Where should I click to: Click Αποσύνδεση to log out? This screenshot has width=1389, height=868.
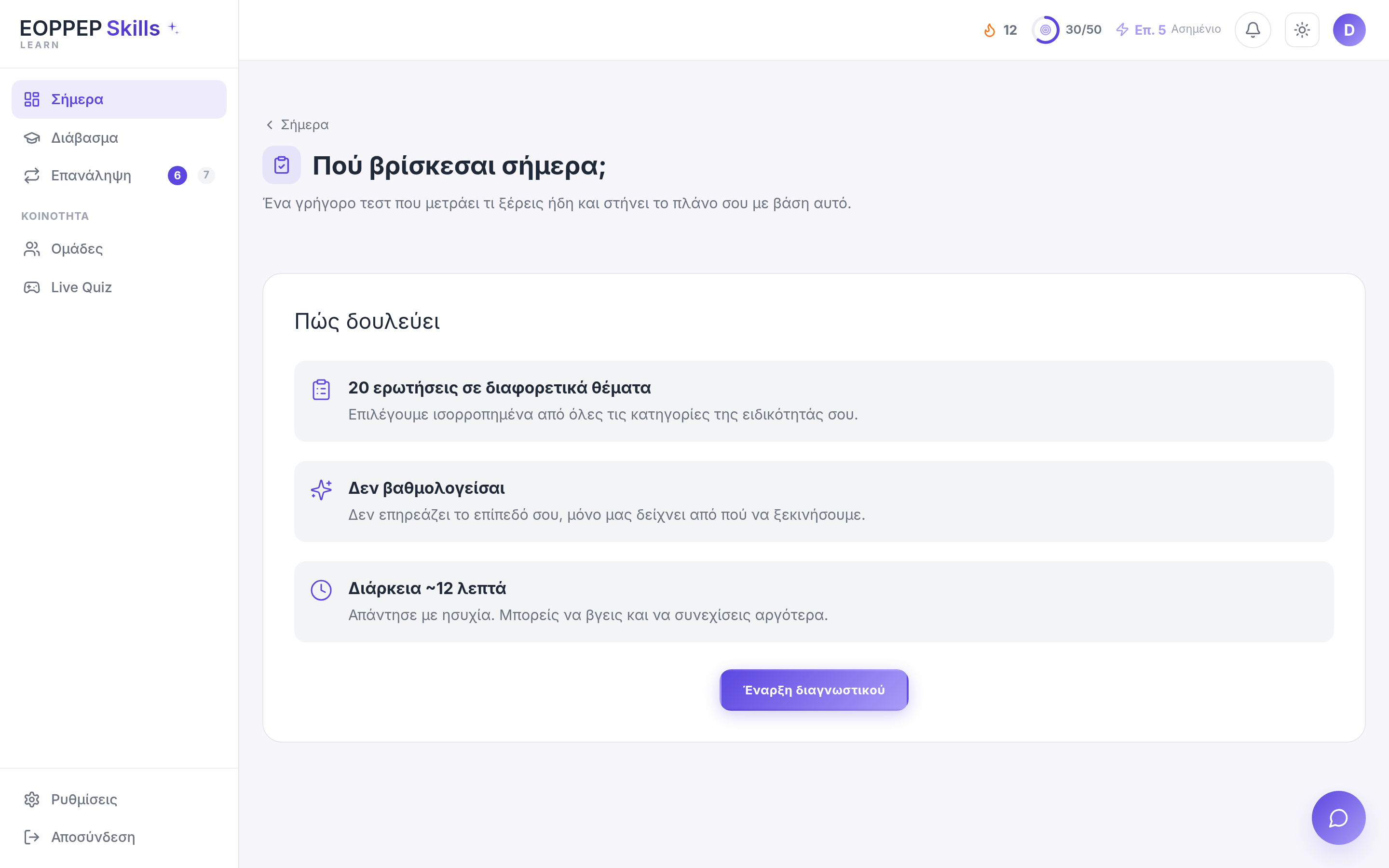point(119,837)
